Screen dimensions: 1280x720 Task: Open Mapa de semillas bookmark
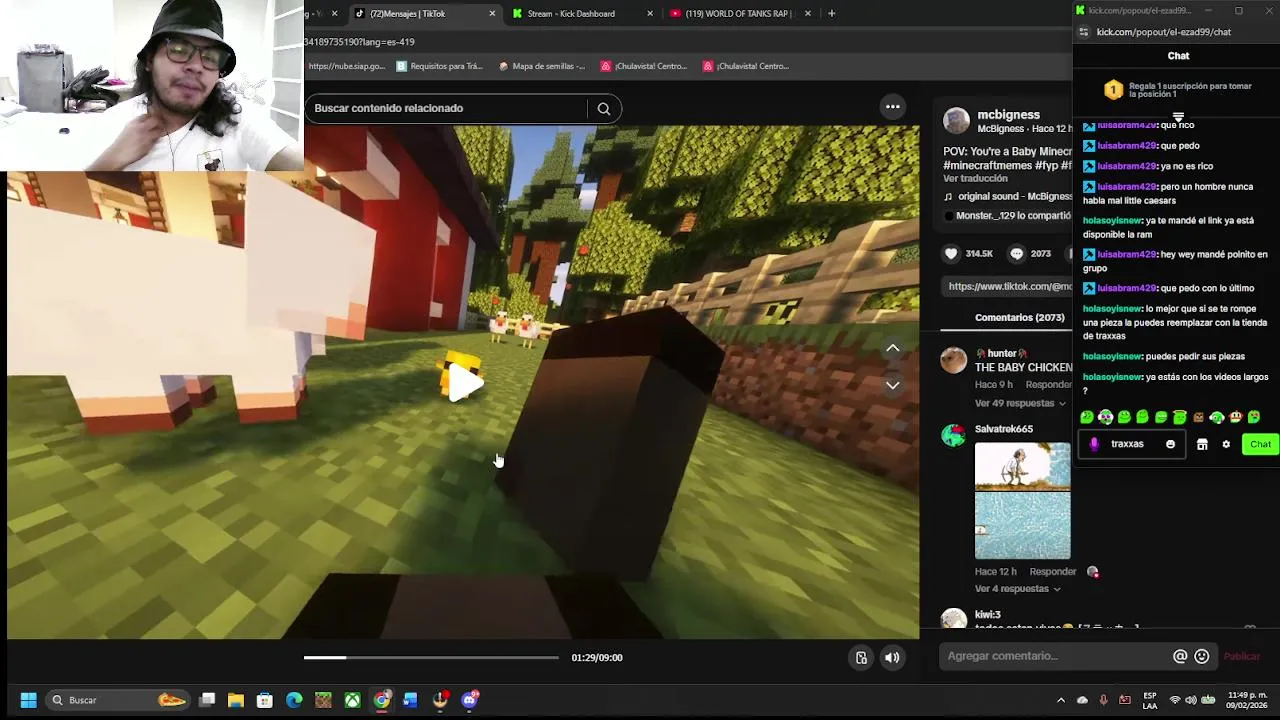click(541, 66)
